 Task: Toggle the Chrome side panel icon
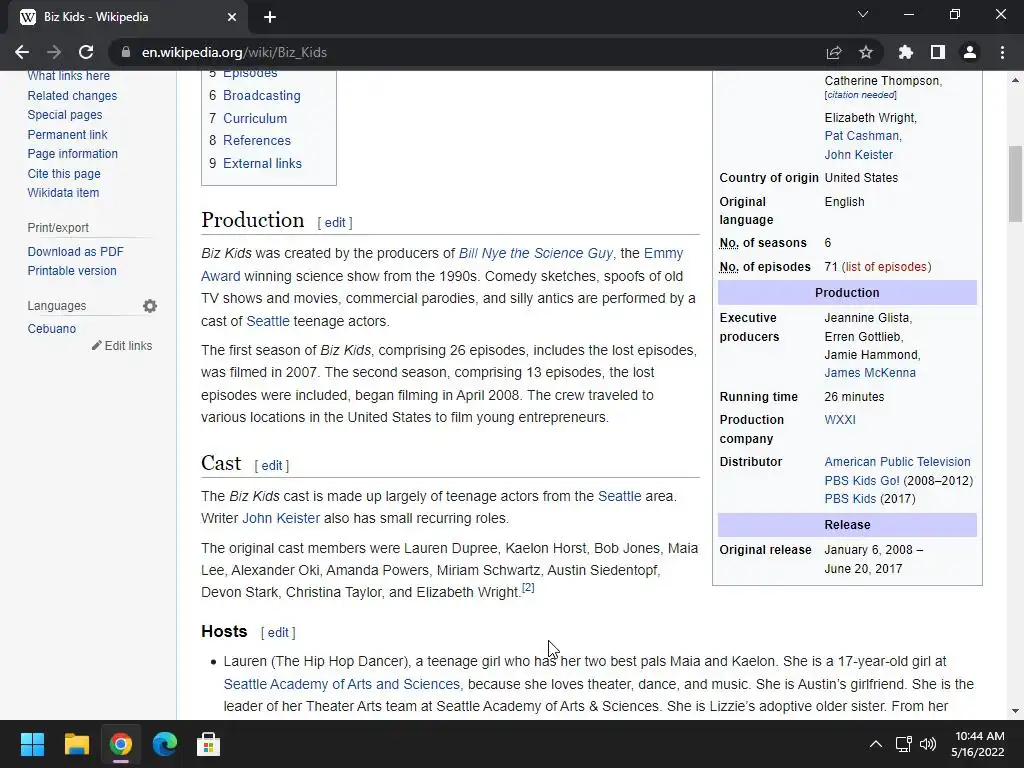[938, 52]
